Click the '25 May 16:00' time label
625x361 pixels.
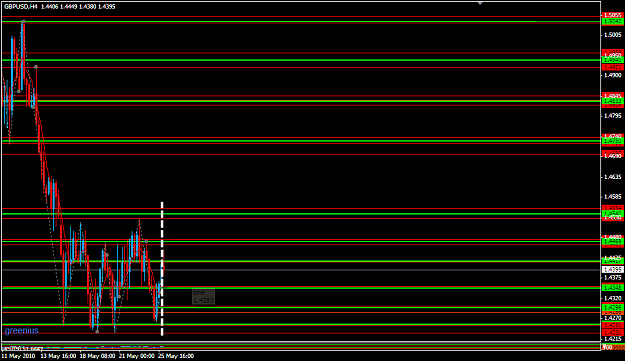[176, 356]
